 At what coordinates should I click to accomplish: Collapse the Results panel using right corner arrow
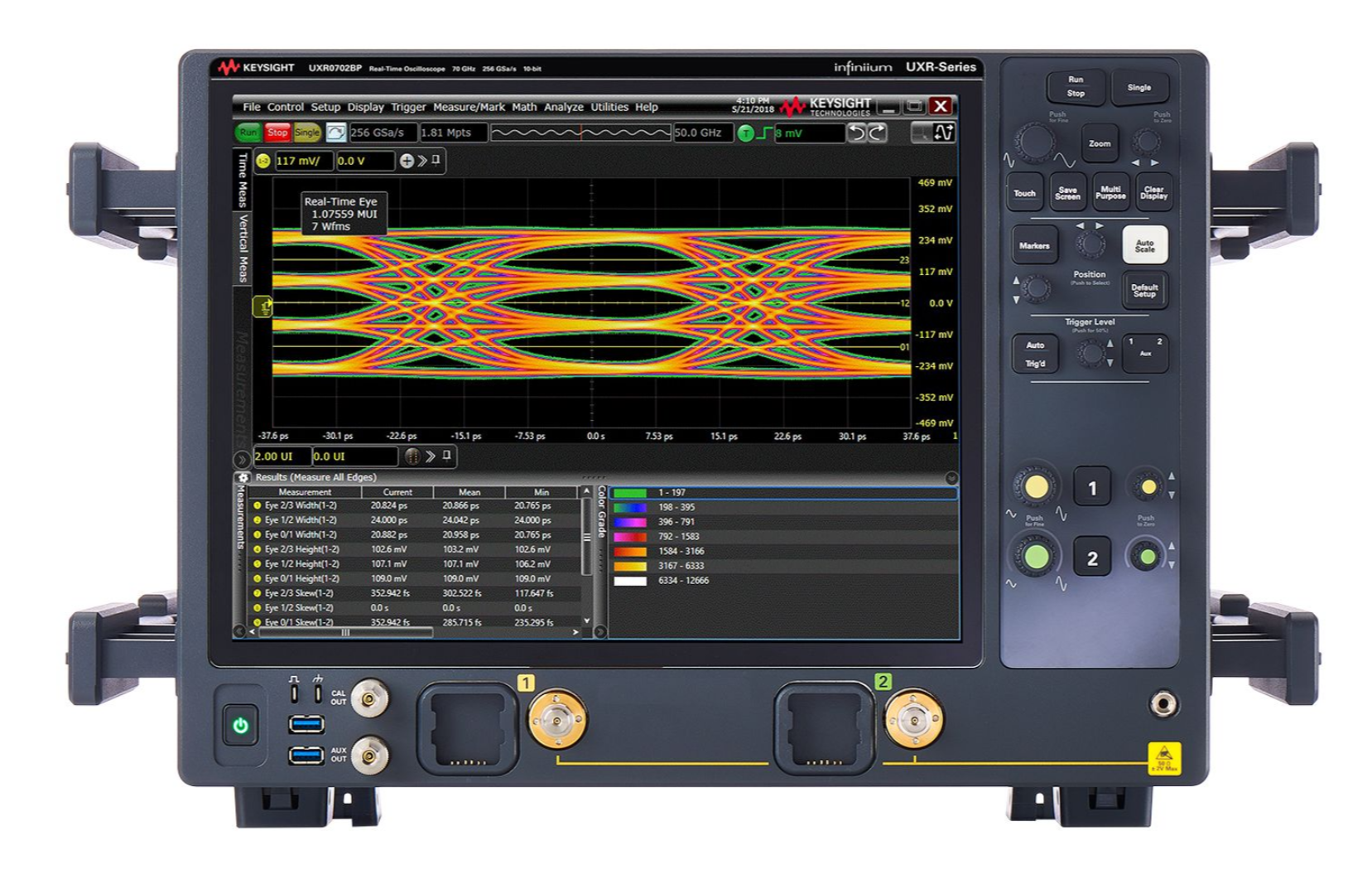pyautogui.click(x=951, y=478)
